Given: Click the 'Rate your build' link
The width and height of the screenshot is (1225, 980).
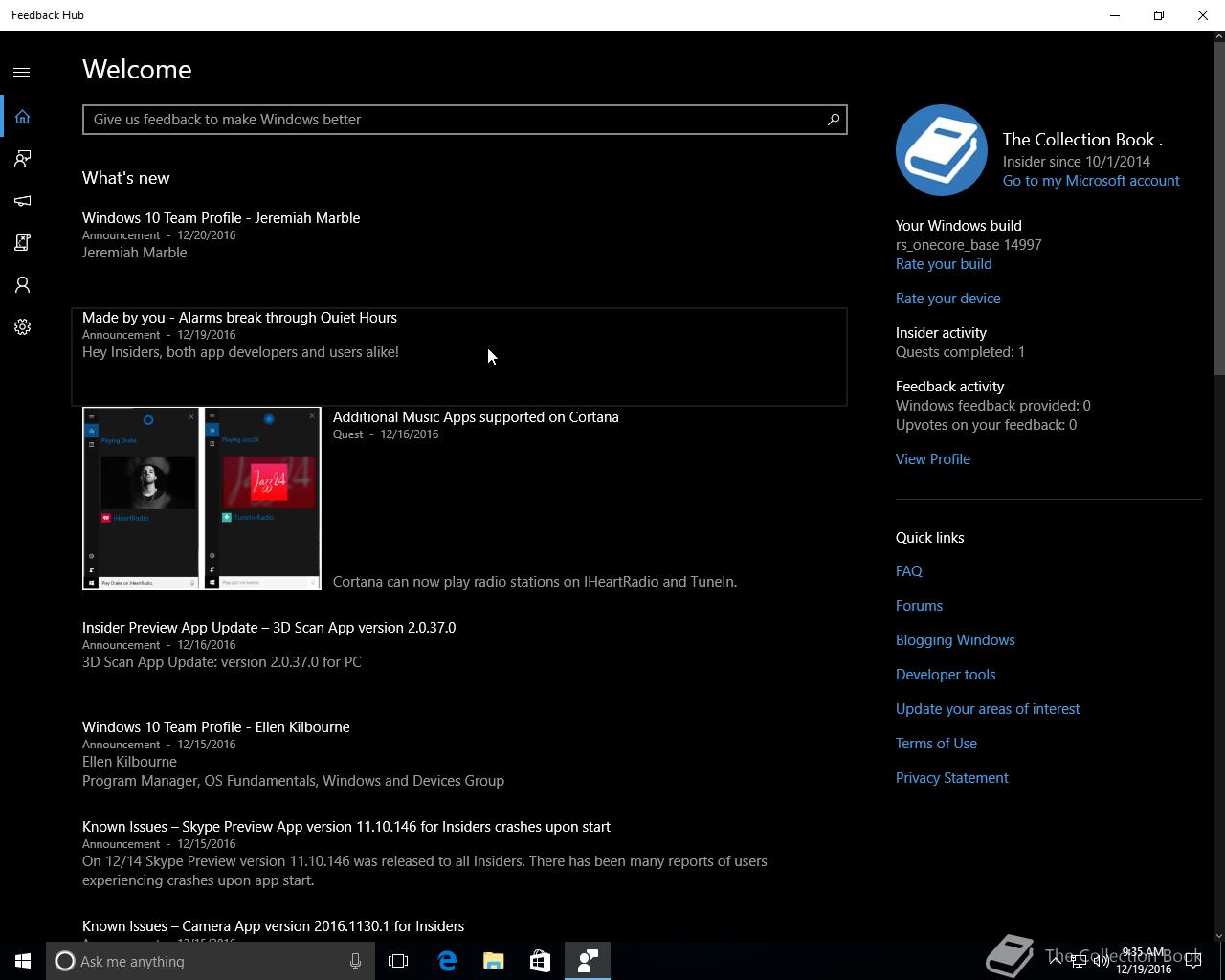Looking at the screenshot, I should tap(944, 264).
